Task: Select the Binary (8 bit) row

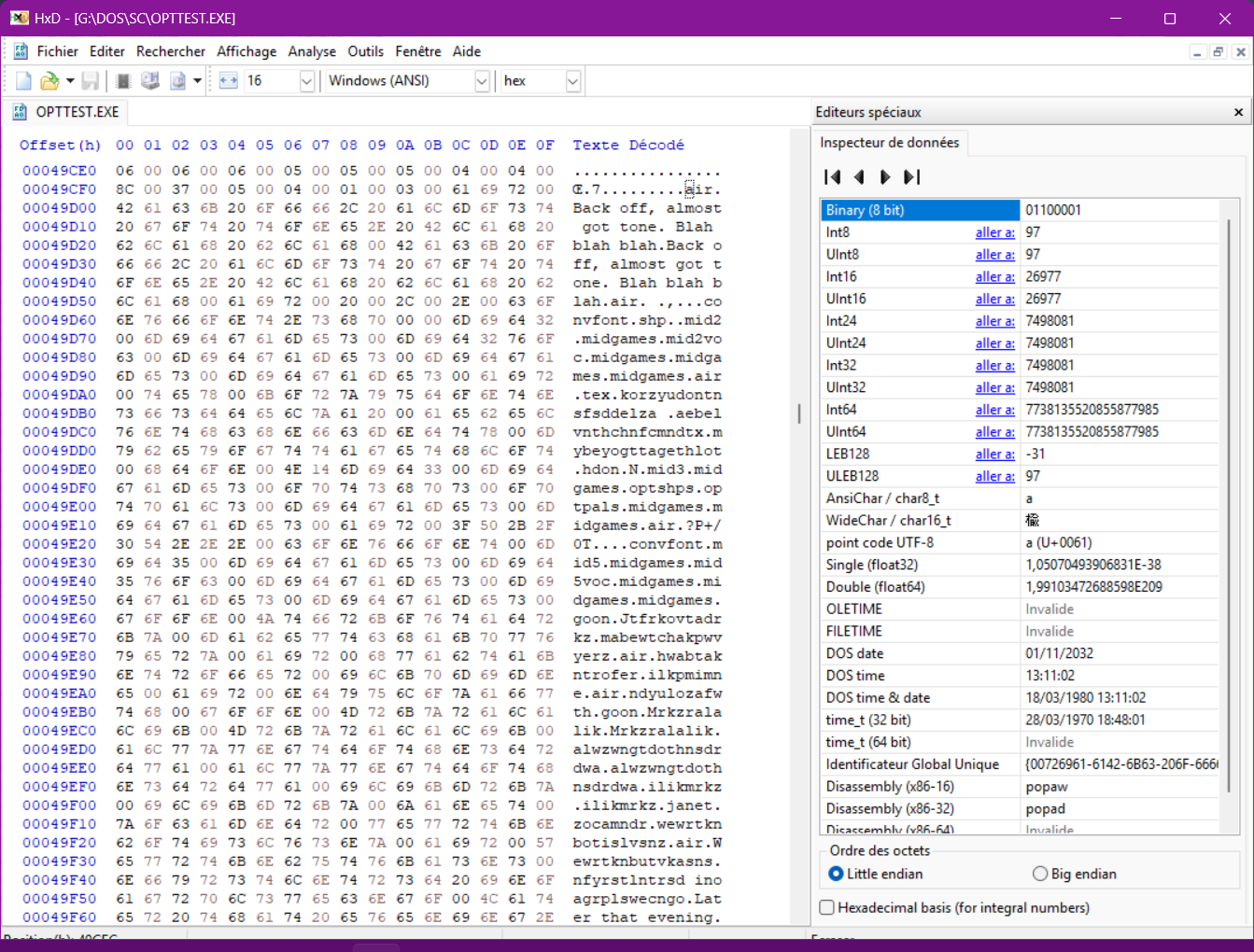Action: 1020,210
